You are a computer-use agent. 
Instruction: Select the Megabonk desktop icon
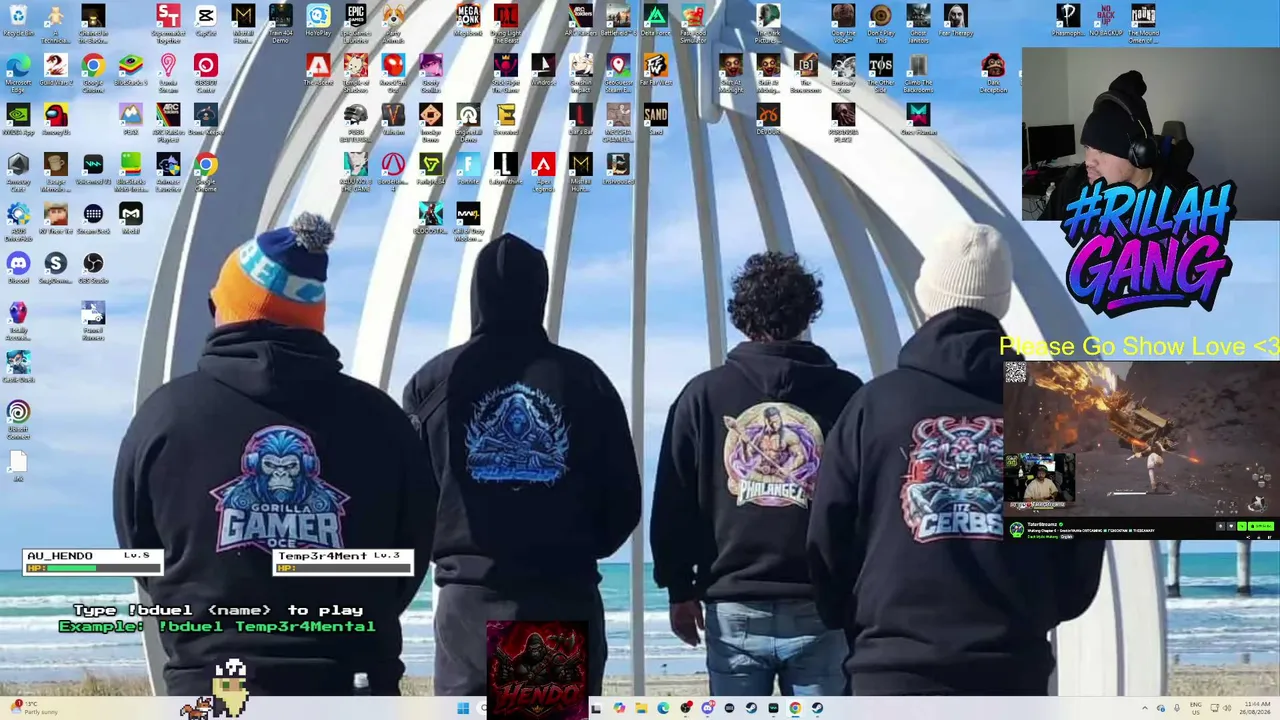coord(468,20)
